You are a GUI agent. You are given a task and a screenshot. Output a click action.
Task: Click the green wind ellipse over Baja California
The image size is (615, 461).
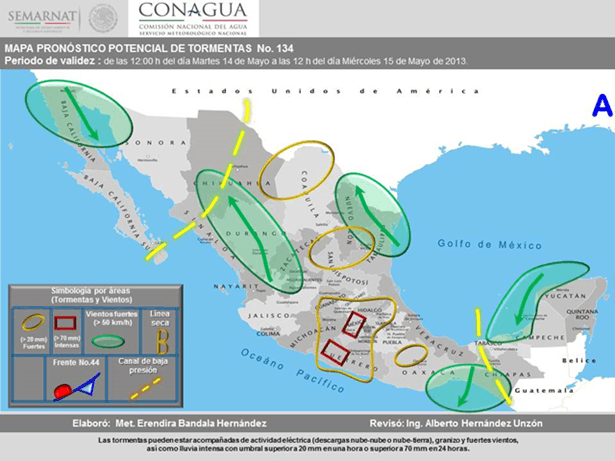pos(78,114)
